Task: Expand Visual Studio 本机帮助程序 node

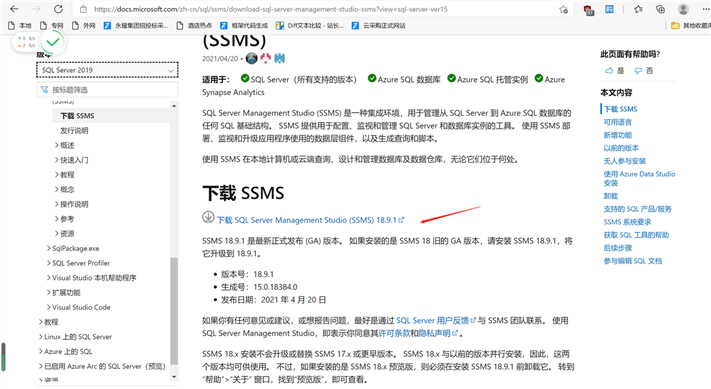Action: pos(91,278)
